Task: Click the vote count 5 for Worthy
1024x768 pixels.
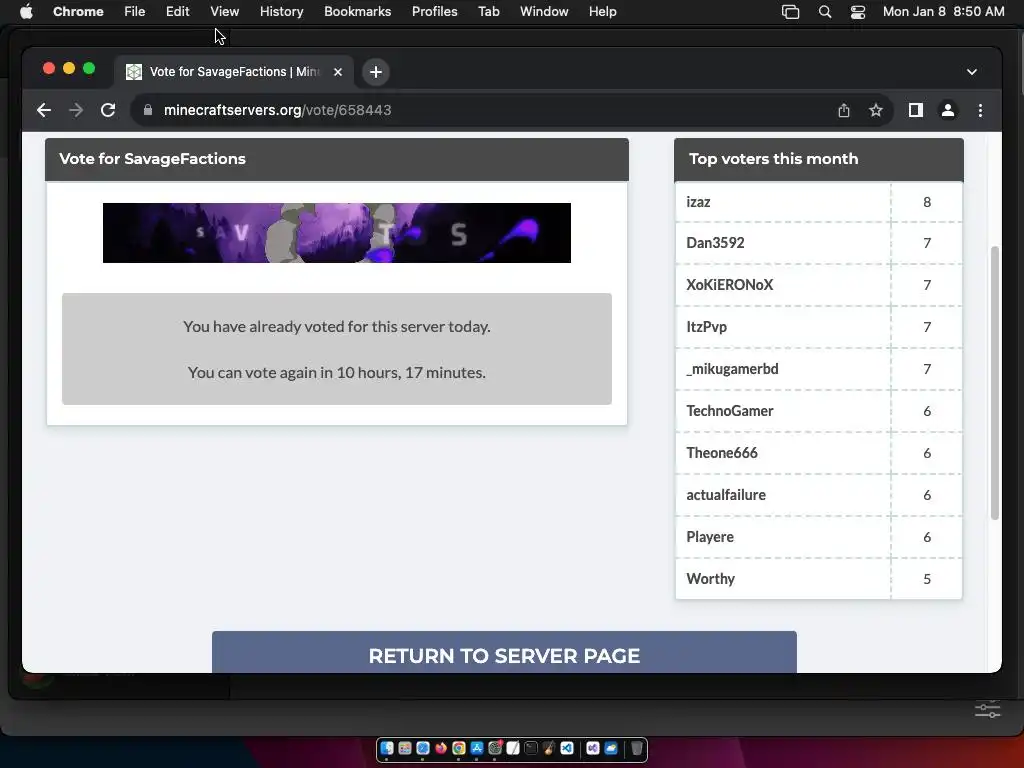Action: [927, 579]
